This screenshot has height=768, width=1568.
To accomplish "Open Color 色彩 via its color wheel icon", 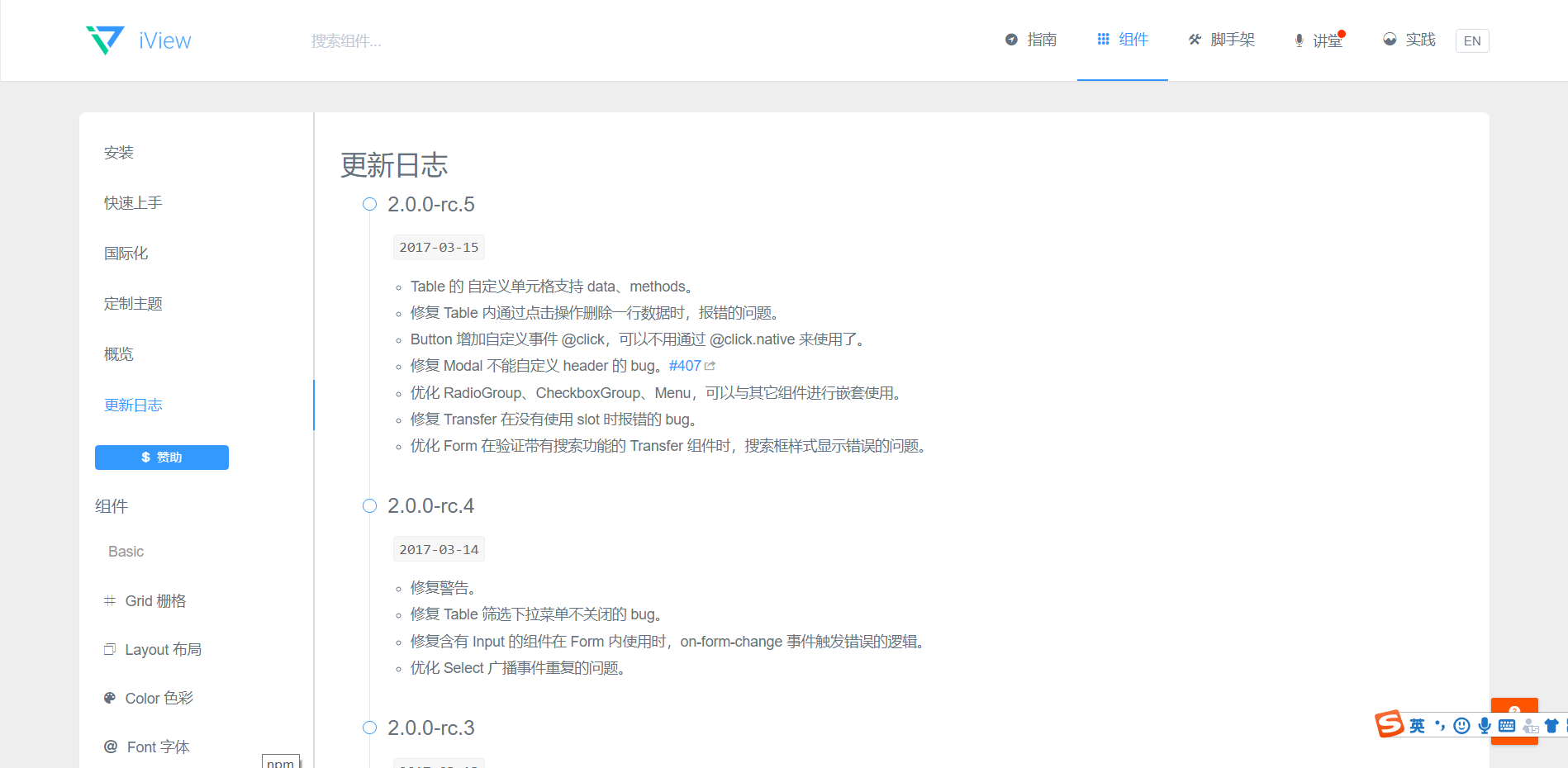I will [110, 698].
